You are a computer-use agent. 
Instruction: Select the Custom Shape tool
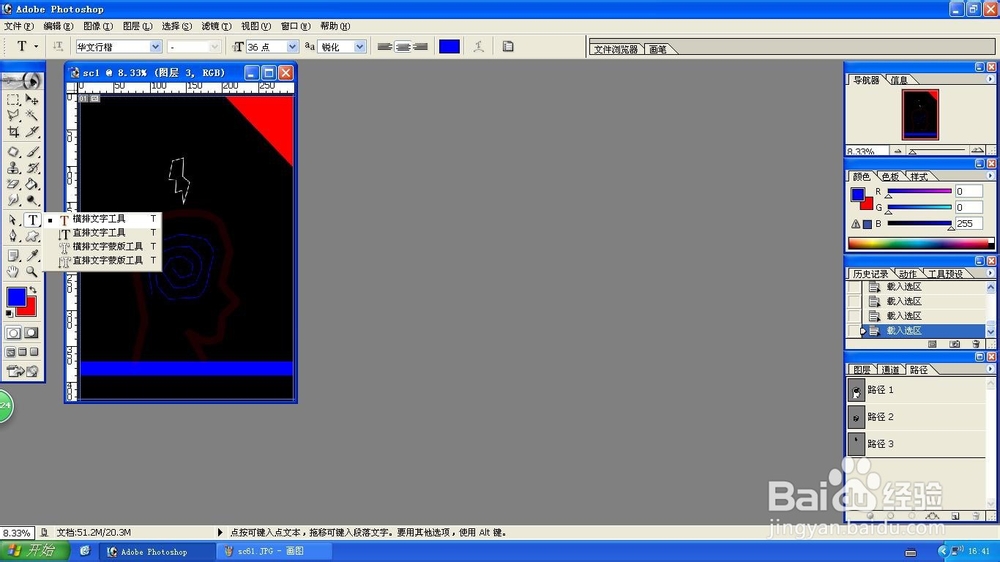pyautogui.click(x=32, y=236)
